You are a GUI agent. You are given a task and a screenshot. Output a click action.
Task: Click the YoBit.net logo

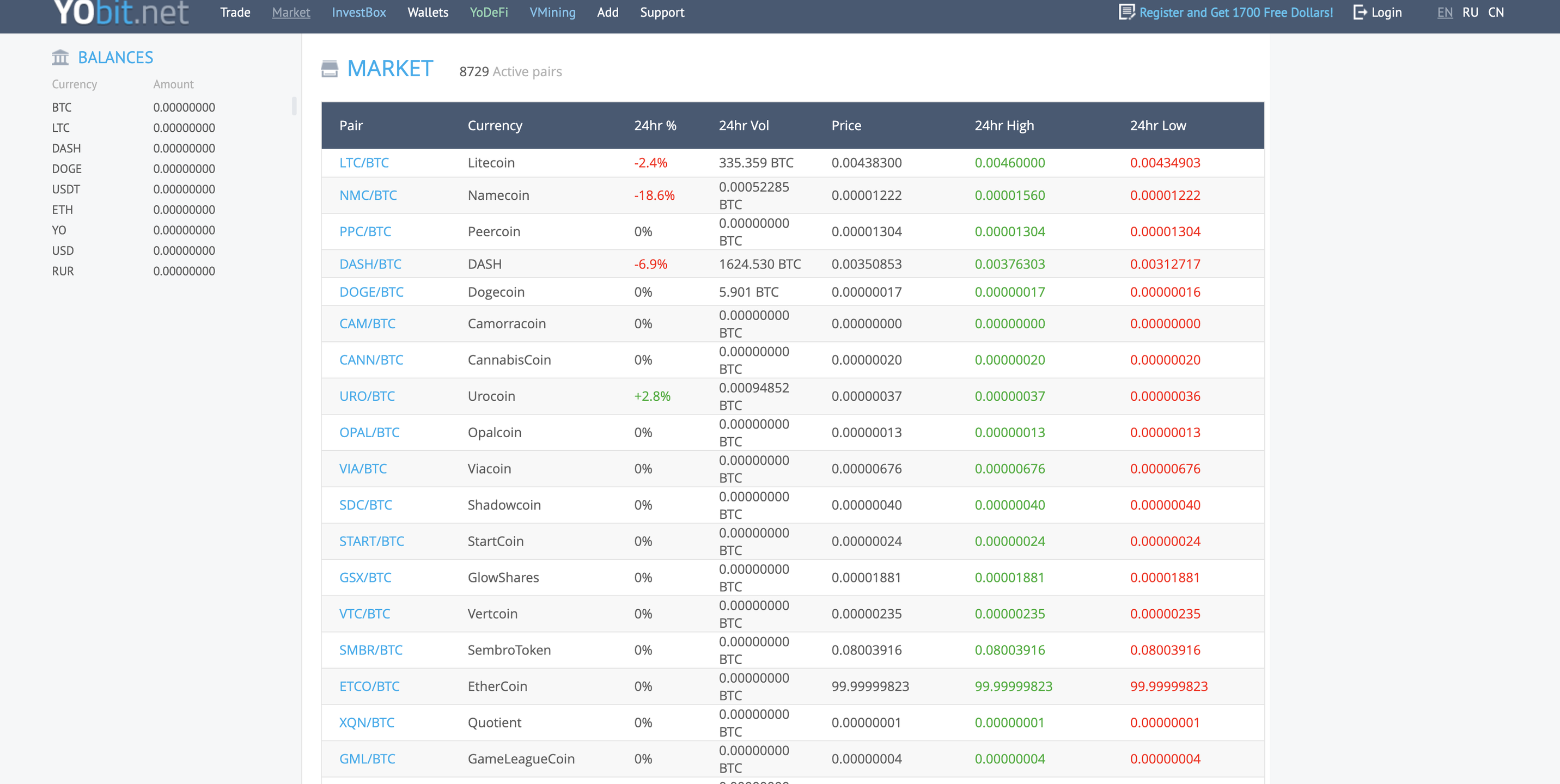tap(120, 12)
